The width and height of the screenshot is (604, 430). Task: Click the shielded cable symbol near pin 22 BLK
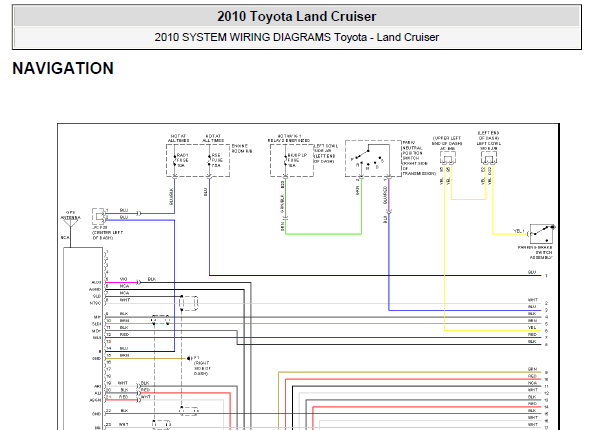point(188,411)
